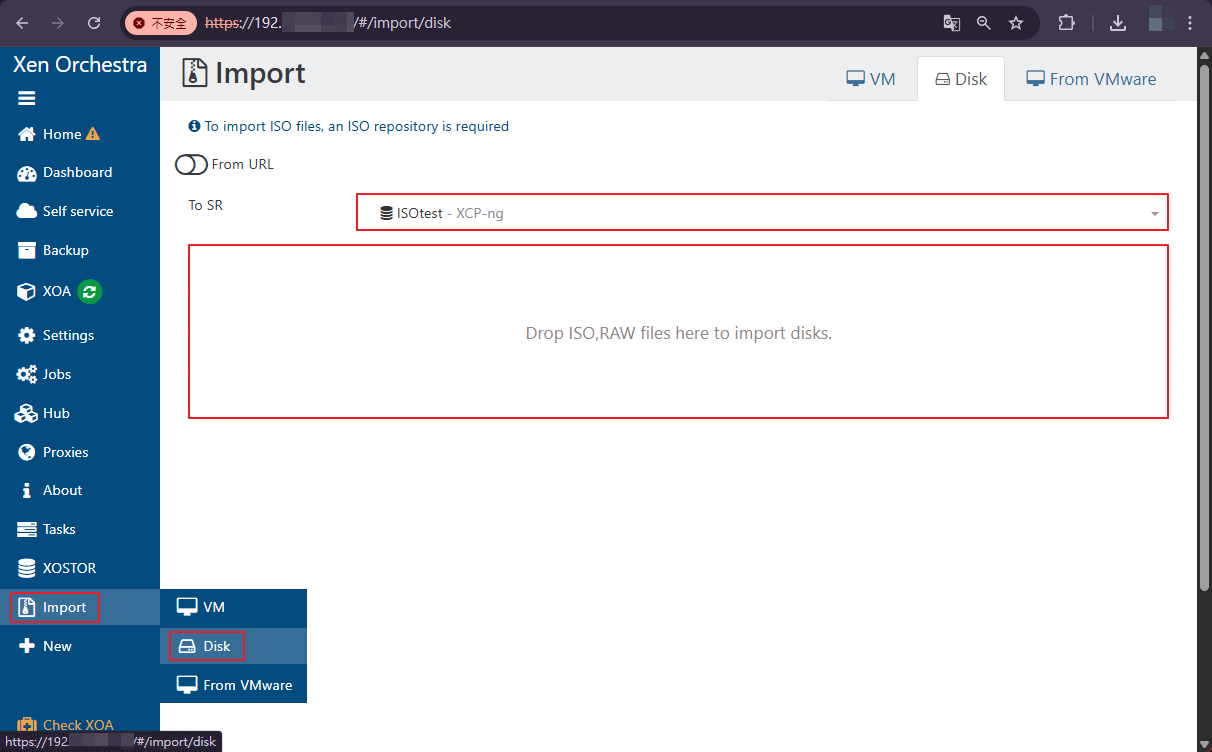Go back in the browser
This screenshot has width=1212, height=752.
(22, 22)
